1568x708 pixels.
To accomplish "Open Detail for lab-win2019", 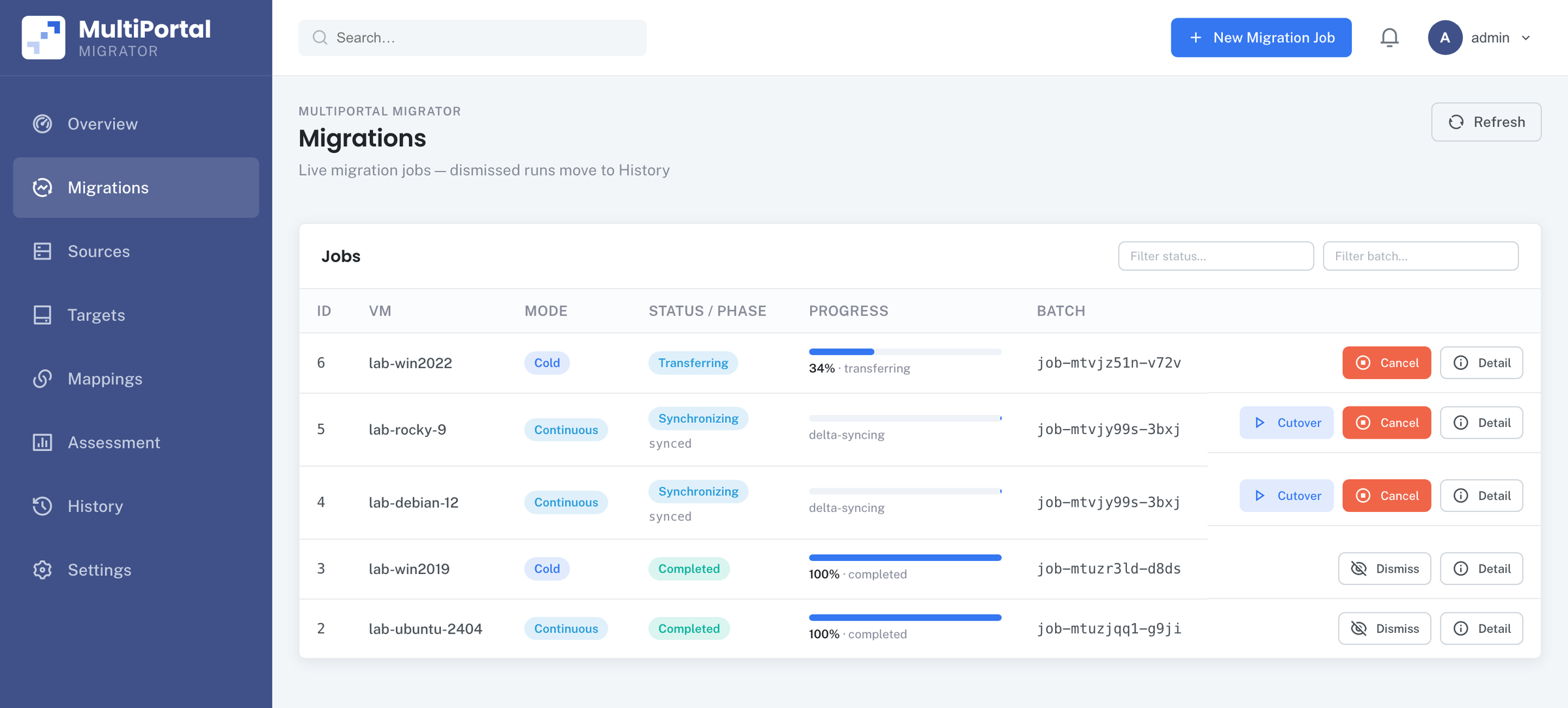I will 1482,569.
